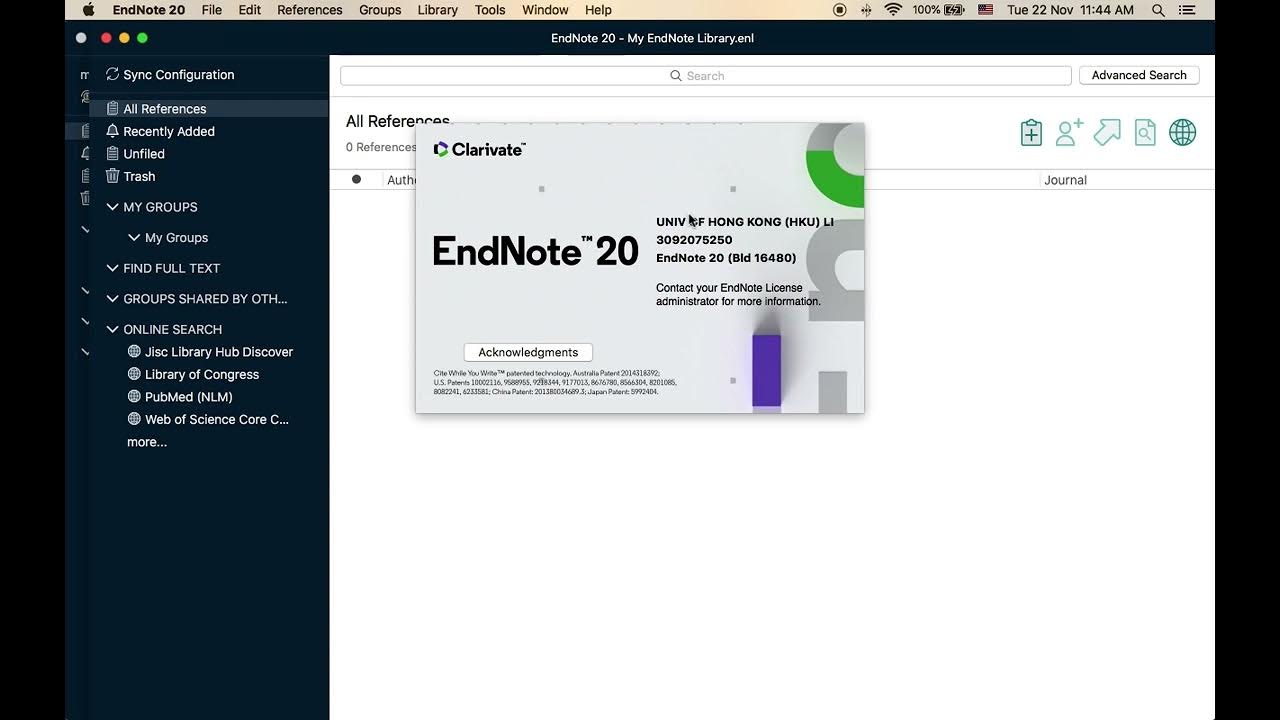The height and width of the screenshot is (720, 1280).
Task: Open the References menu
Action: pyautogui.click(x=310, y=10)
